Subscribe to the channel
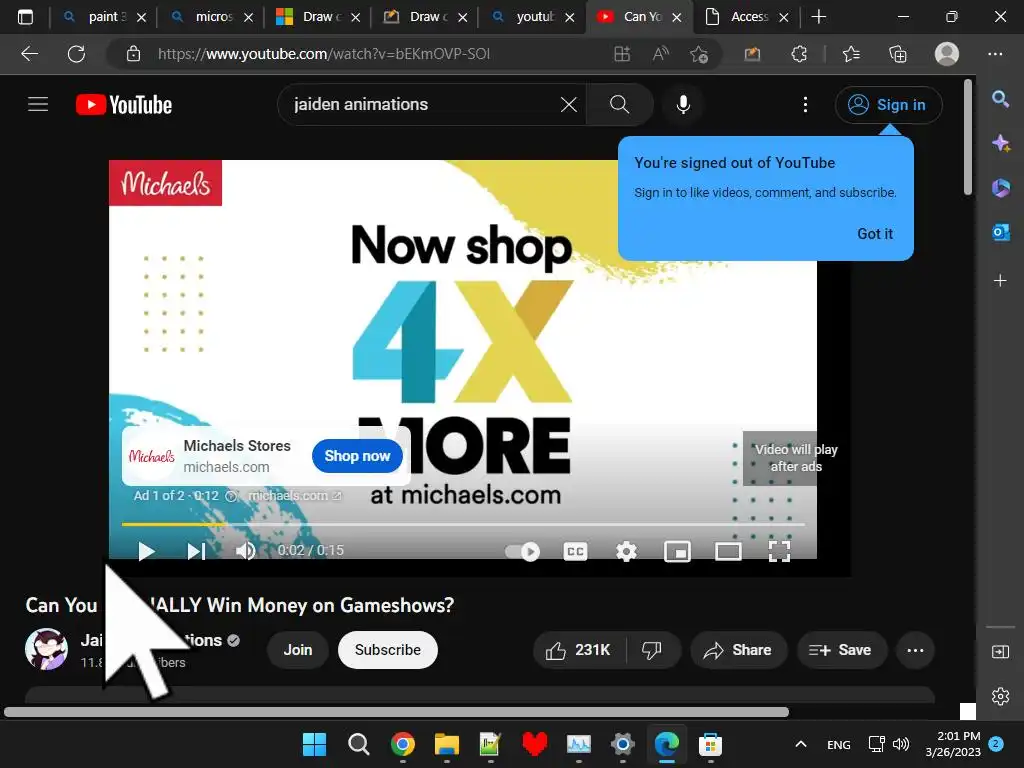This screenshot has height=768, width=1024. pos(388,650)
